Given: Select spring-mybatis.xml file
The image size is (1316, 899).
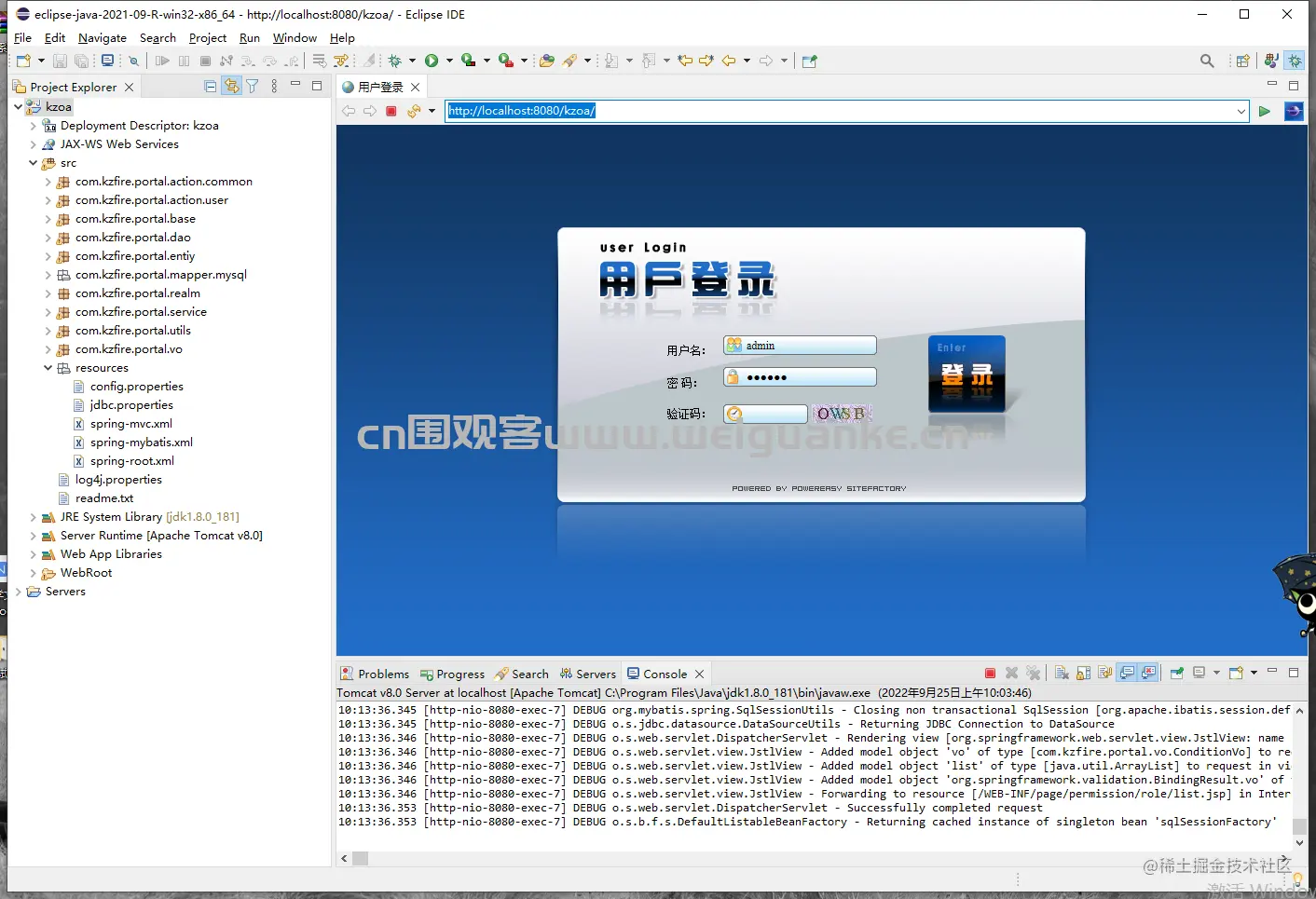Looking at the screenshot, I should (142, 442).
